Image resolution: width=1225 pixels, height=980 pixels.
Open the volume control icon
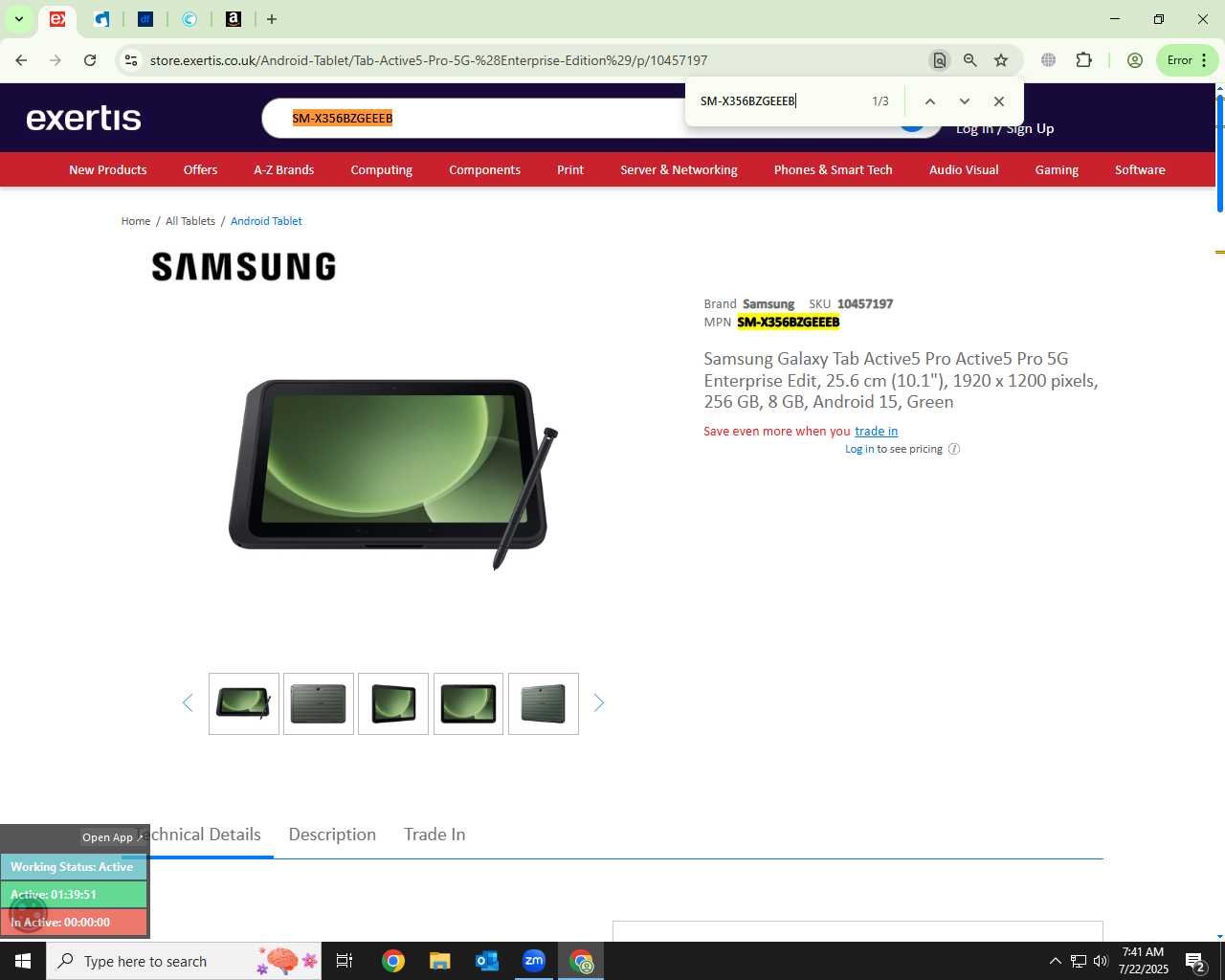click(1101, 961)
